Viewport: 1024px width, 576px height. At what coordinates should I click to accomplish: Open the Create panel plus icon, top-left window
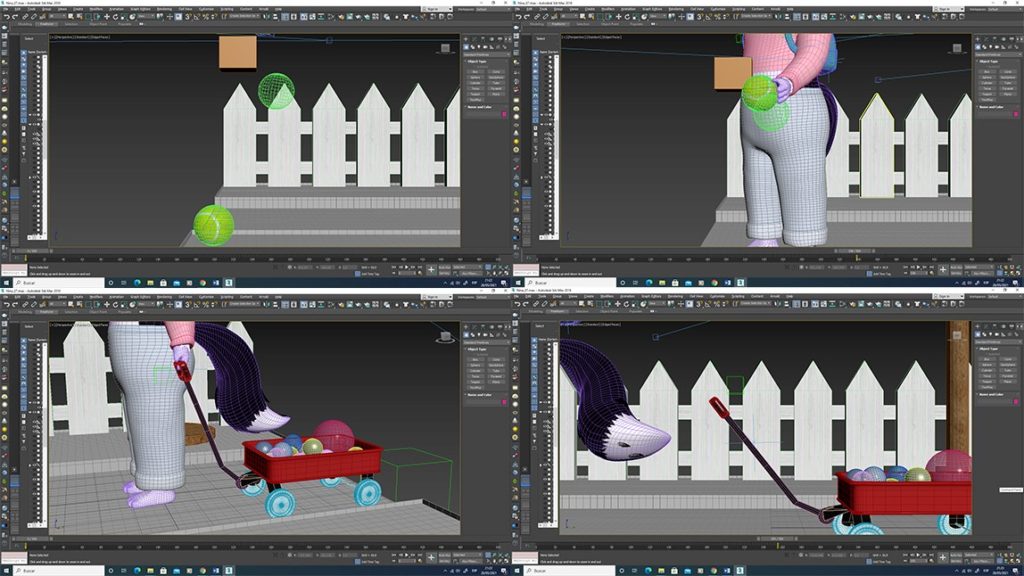tap(467, 38)
